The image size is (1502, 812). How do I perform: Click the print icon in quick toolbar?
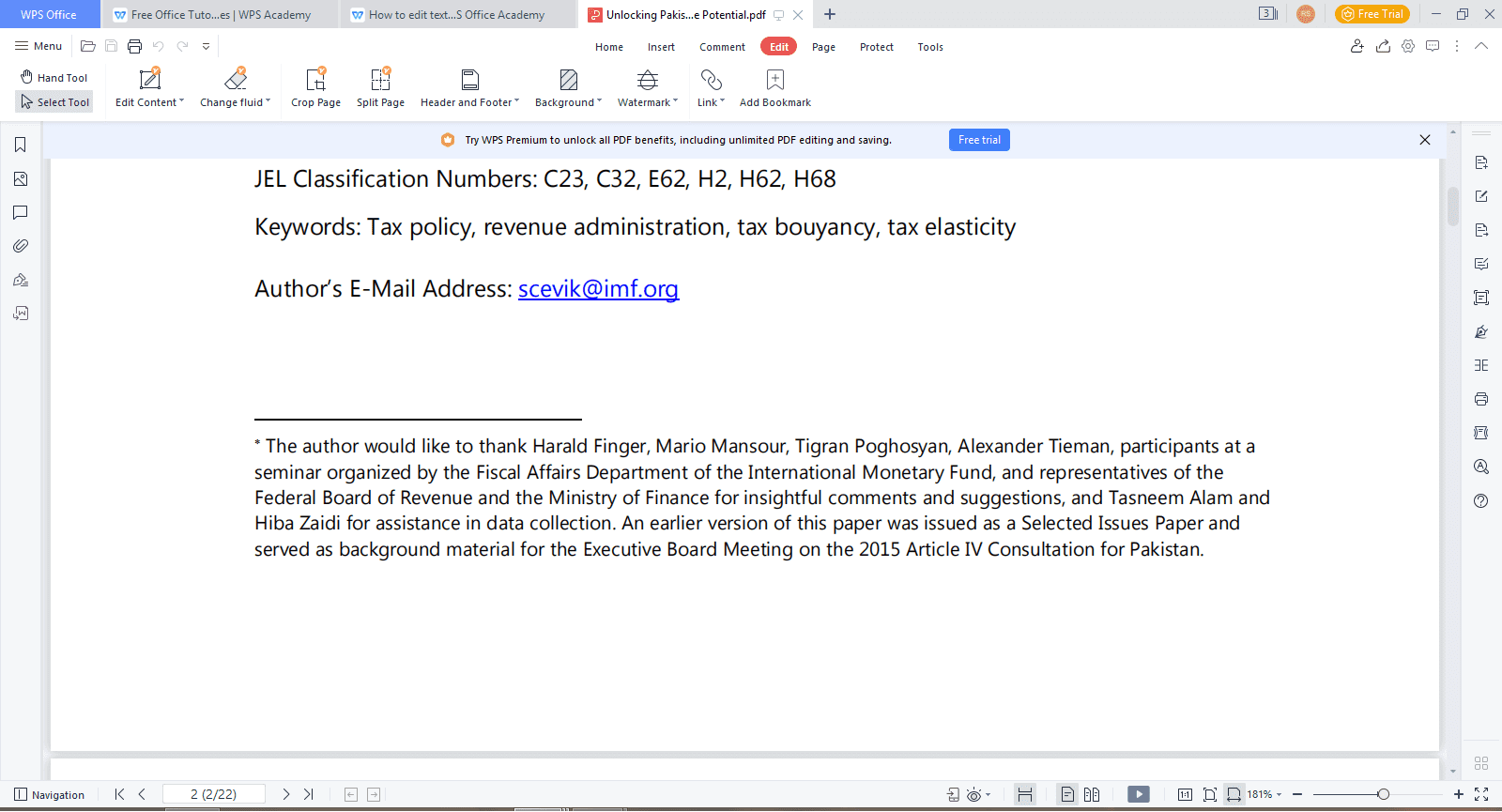click(x=134, y=46)
